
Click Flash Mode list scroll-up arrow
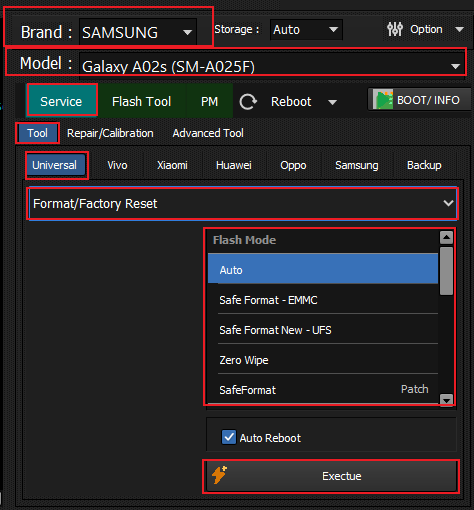tap(446, 237)
